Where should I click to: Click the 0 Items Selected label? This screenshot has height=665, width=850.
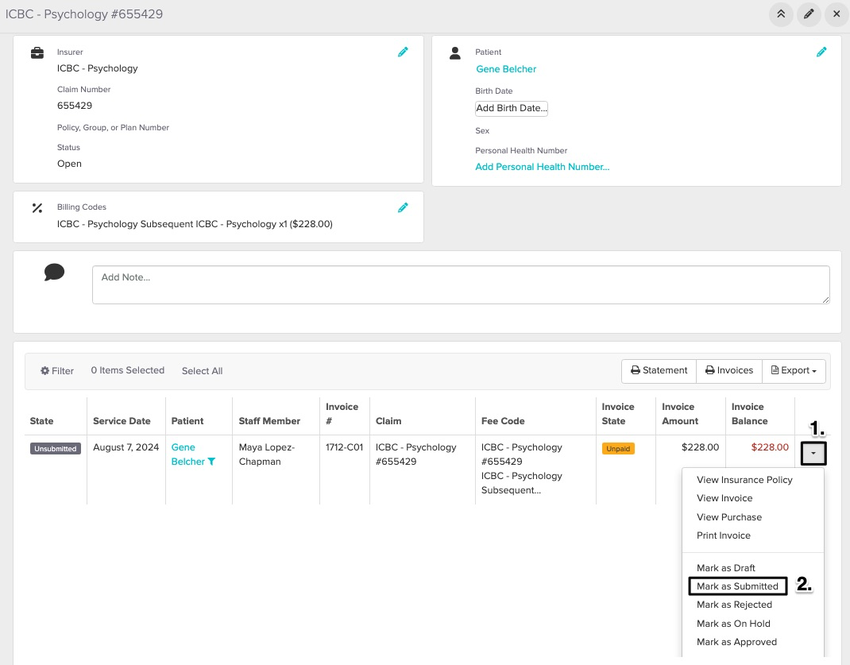click(127, 371)
